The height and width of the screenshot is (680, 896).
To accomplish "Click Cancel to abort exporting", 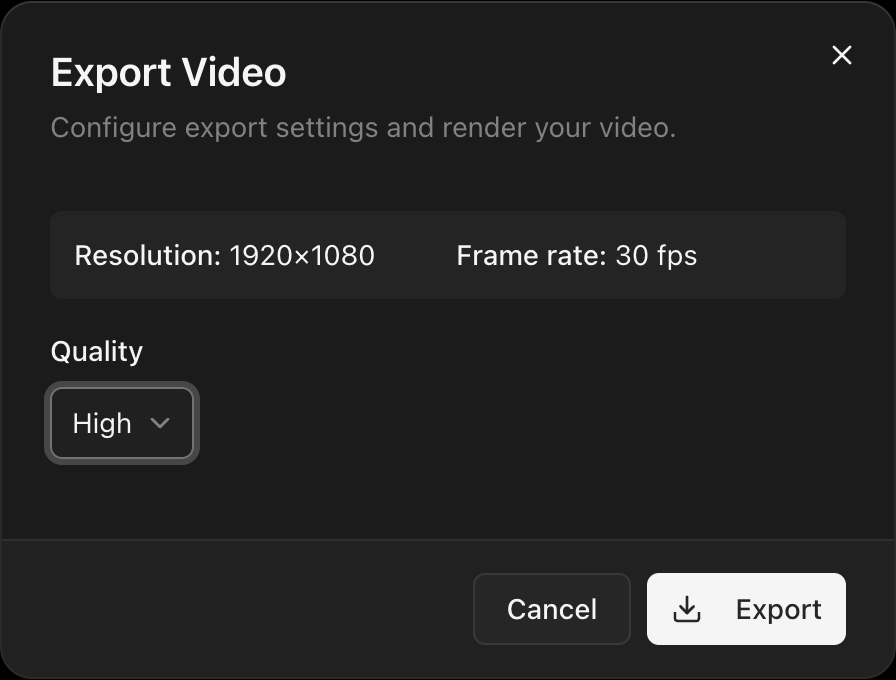I will tap(551, 609).
